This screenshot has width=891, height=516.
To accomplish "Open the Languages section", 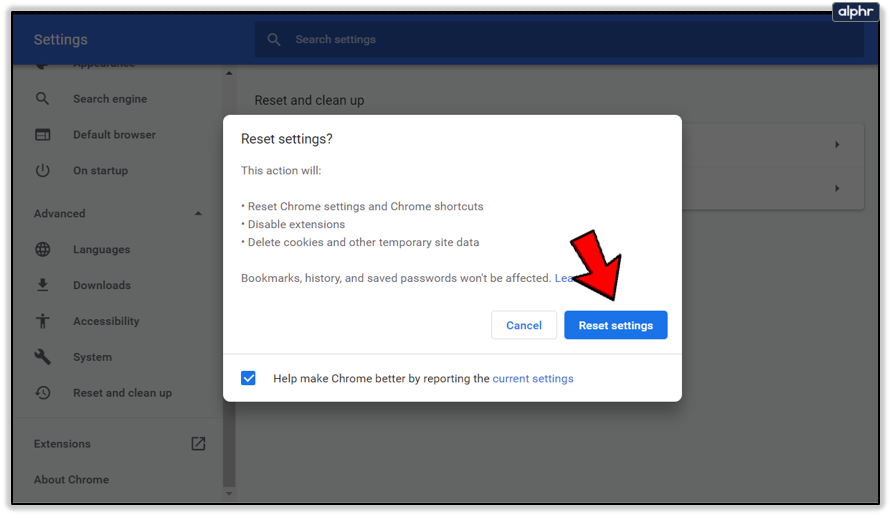I will (101, 249).
